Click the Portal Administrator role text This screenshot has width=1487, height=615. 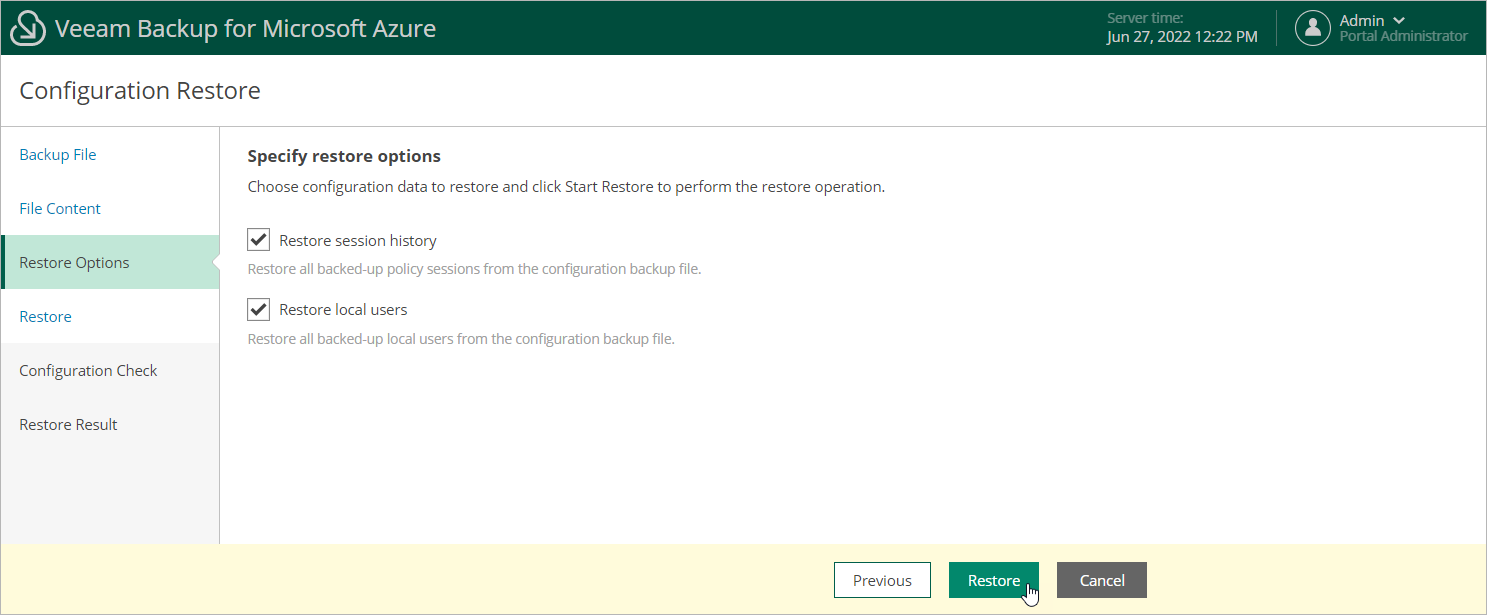[x=1404, y=36]
